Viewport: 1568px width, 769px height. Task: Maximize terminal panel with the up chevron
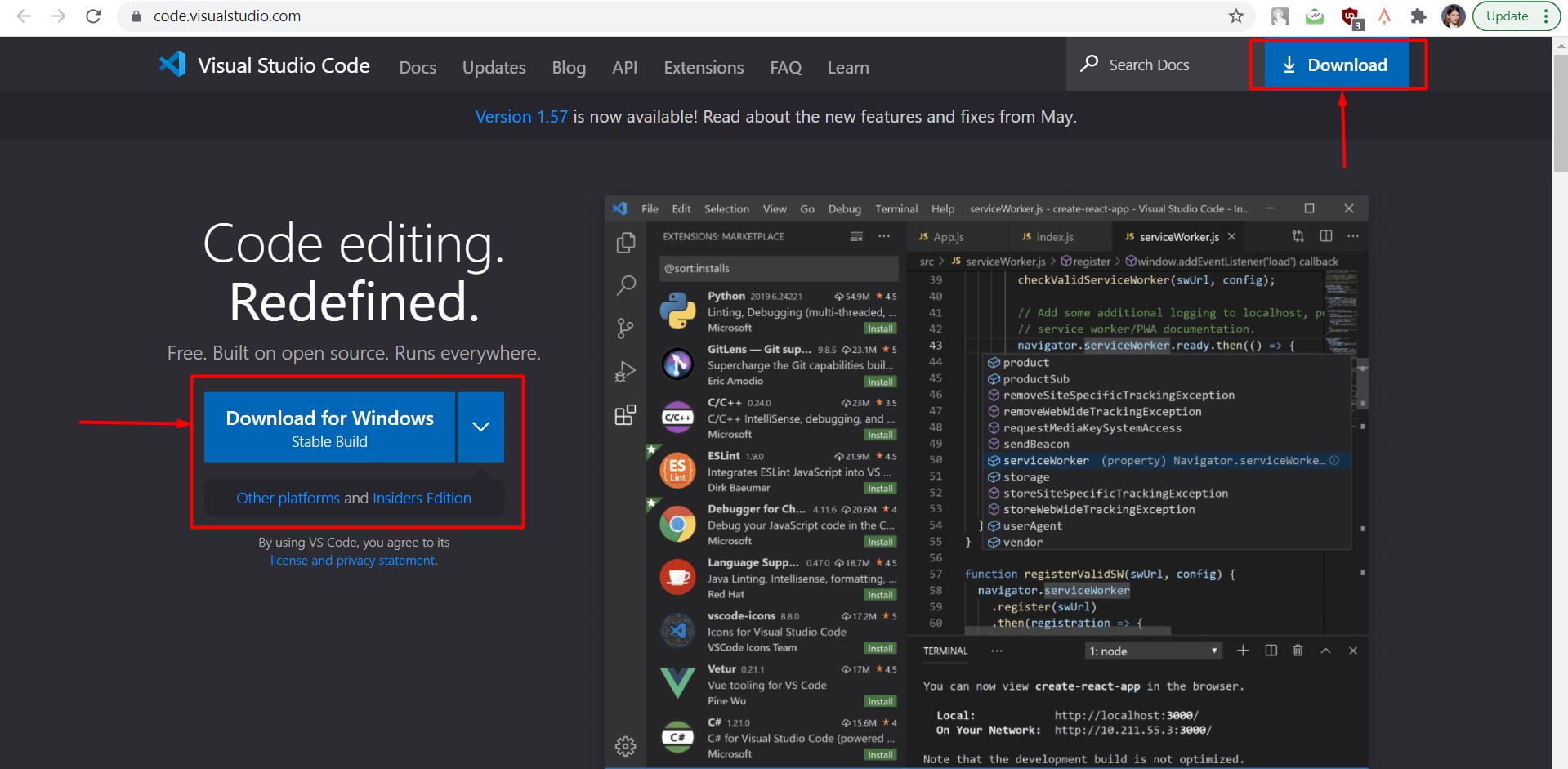[x=1325, y=651]
